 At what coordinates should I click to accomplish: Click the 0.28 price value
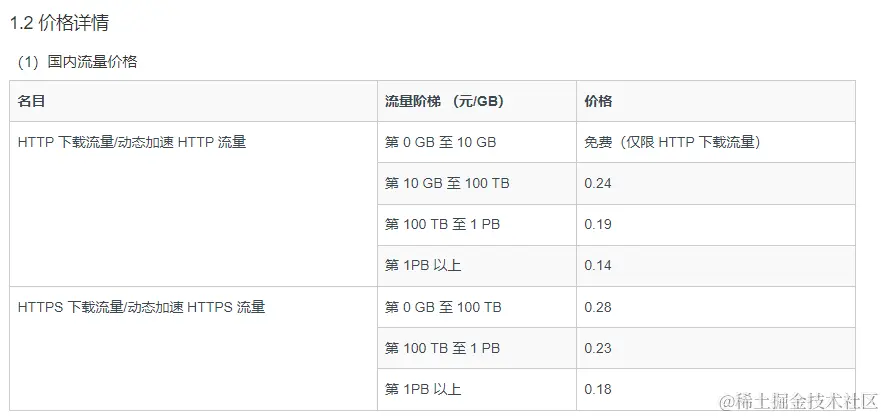pos(598,307)
